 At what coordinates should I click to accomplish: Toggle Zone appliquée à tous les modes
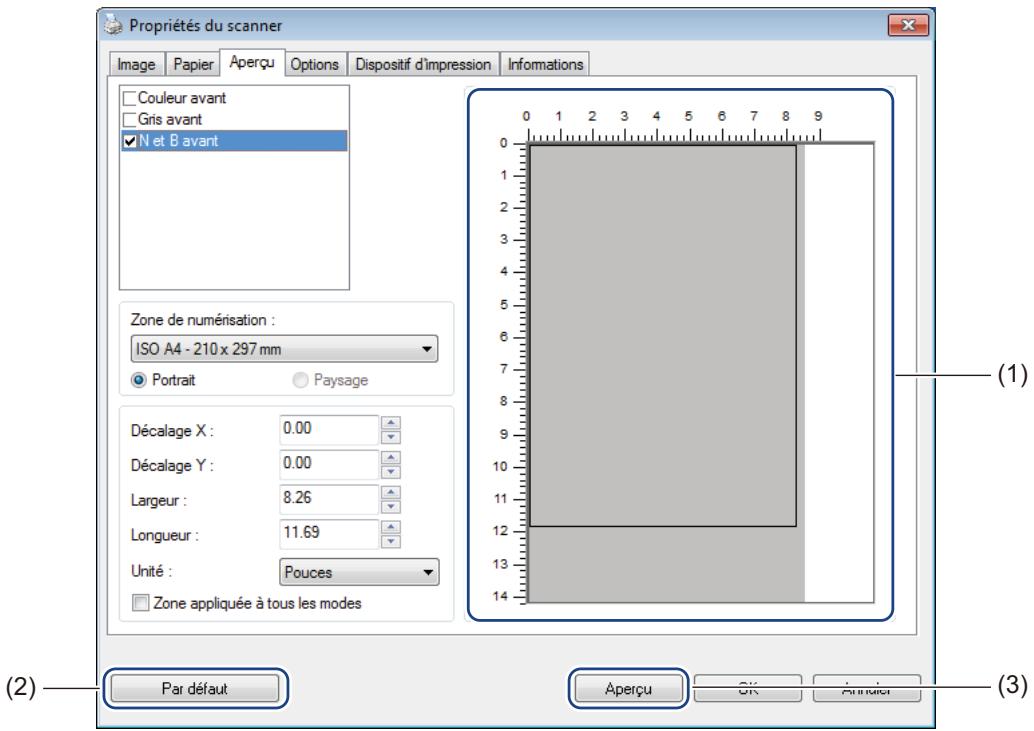[x=140, y=602]
